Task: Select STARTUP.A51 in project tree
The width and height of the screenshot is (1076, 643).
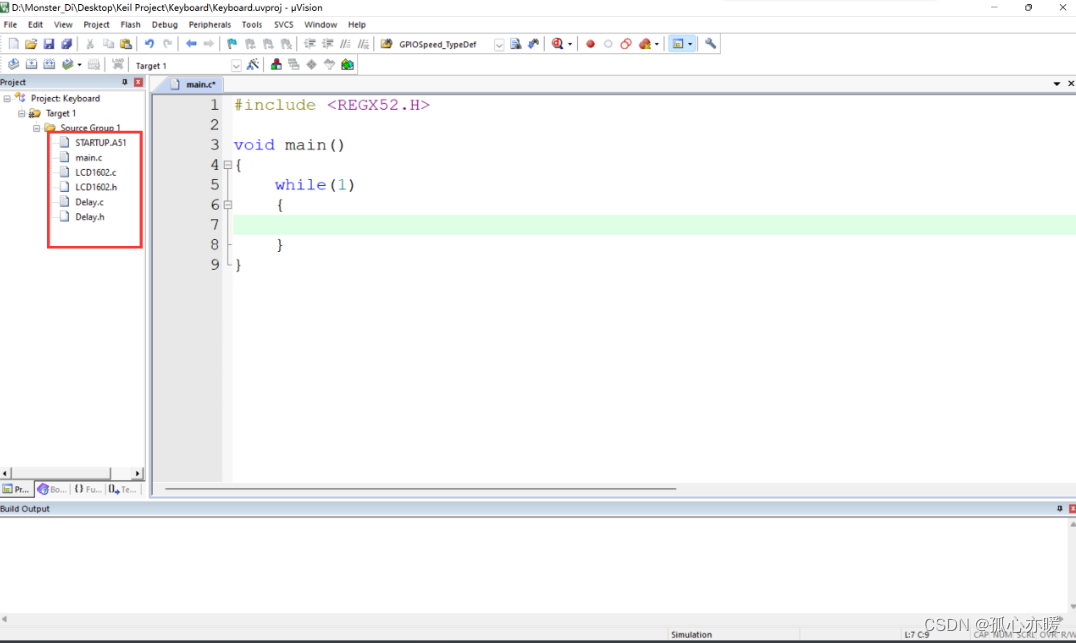Action: point(101,143)
